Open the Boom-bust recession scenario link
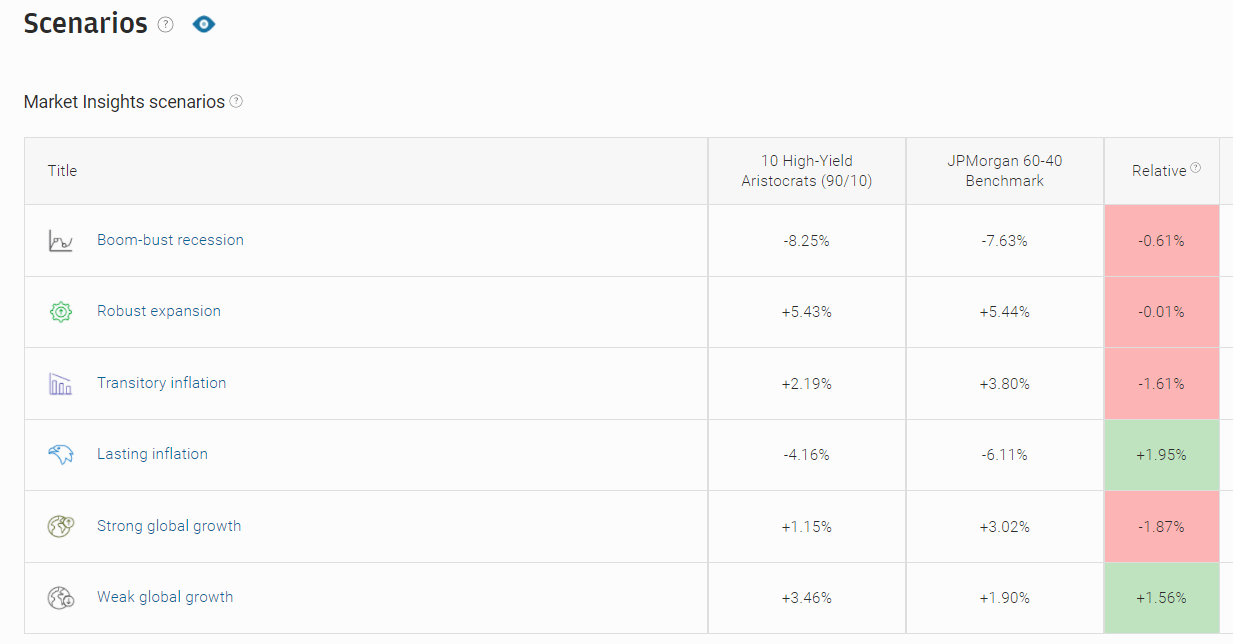This screenshot has width=1233, height=644. tap(170, 240)
